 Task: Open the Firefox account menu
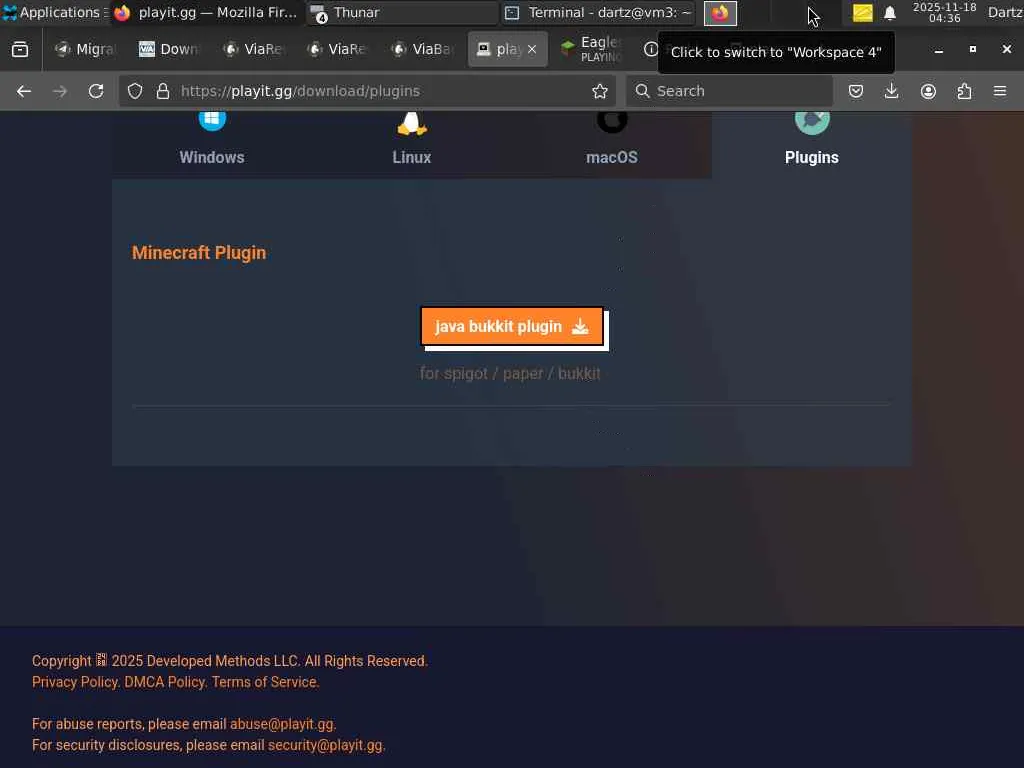(x=928, y=91)
